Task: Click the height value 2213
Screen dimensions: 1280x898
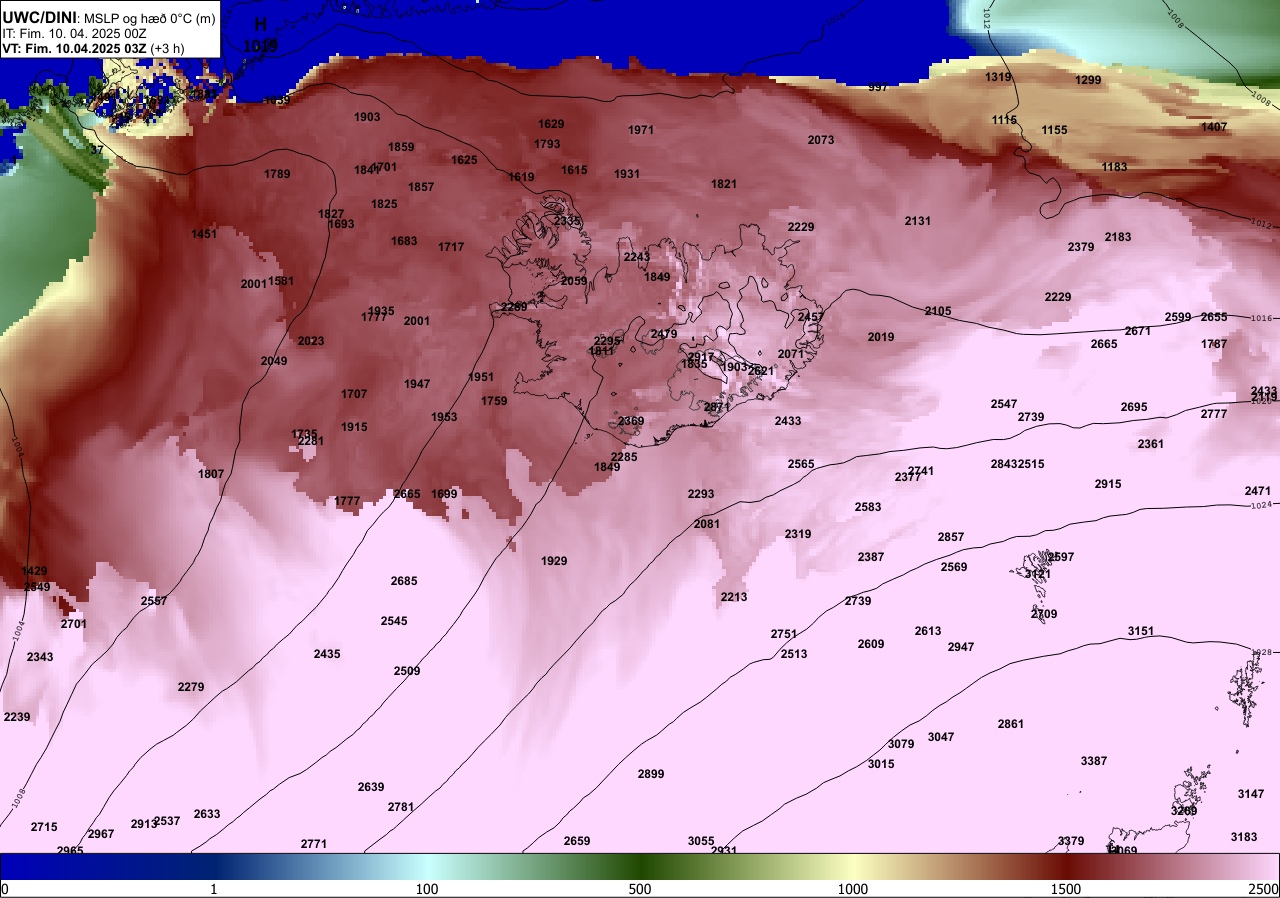Action: pos(734,597)
